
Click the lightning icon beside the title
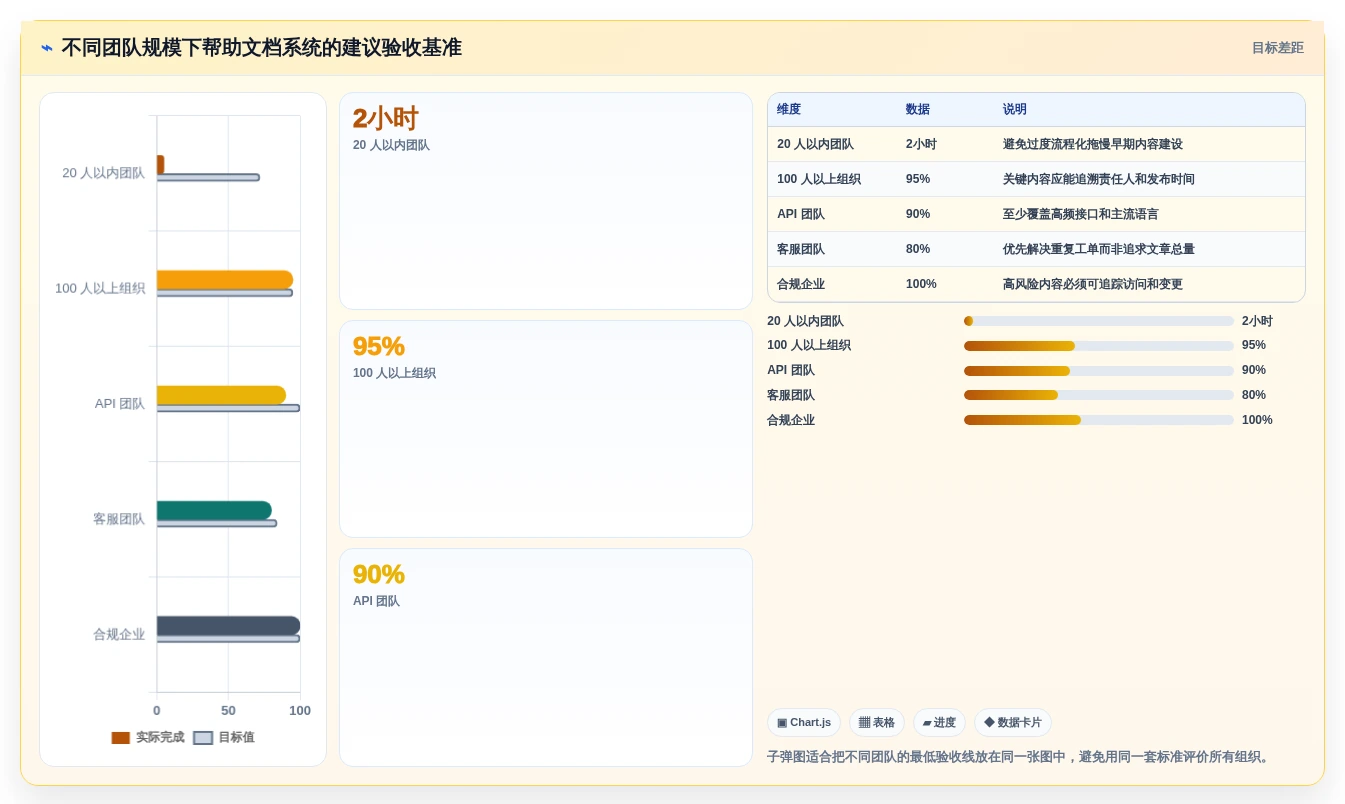click(x=47, y=48)
